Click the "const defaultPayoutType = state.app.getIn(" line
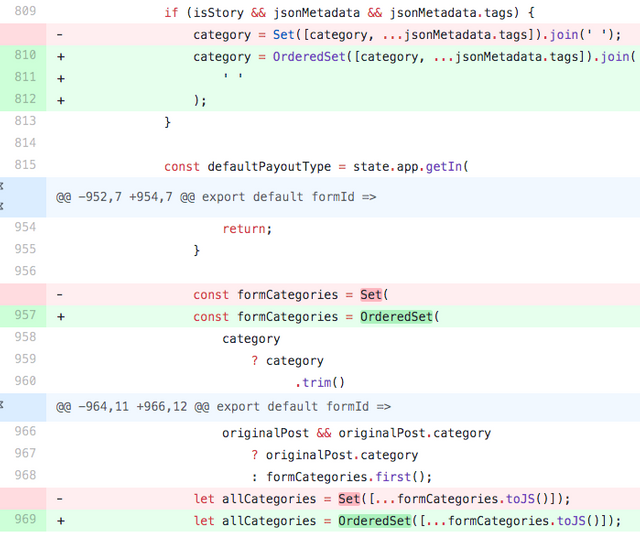 [316, 167]
